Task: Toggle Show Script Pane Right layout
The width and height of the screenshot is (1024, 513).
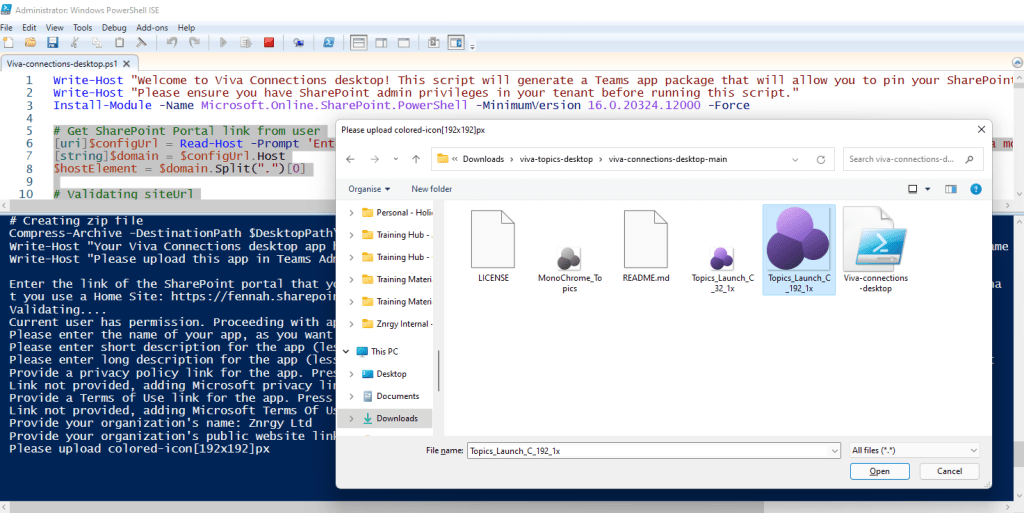Action: pos(381,43)
